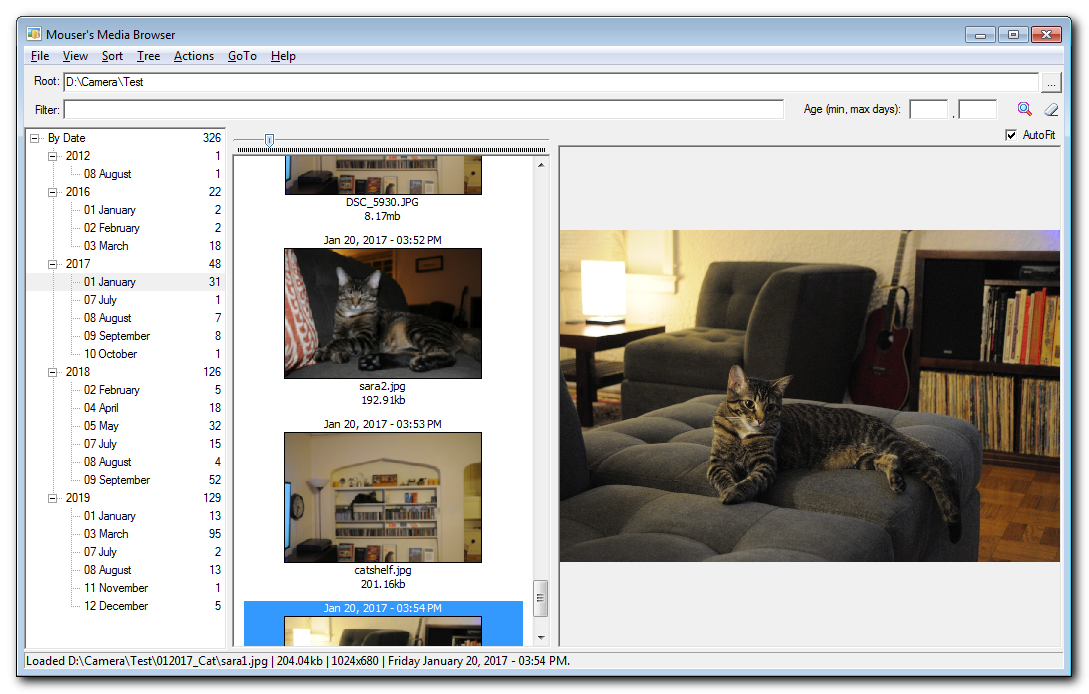
Task: Select 01 January under 2016
Action: coord(110,210)
